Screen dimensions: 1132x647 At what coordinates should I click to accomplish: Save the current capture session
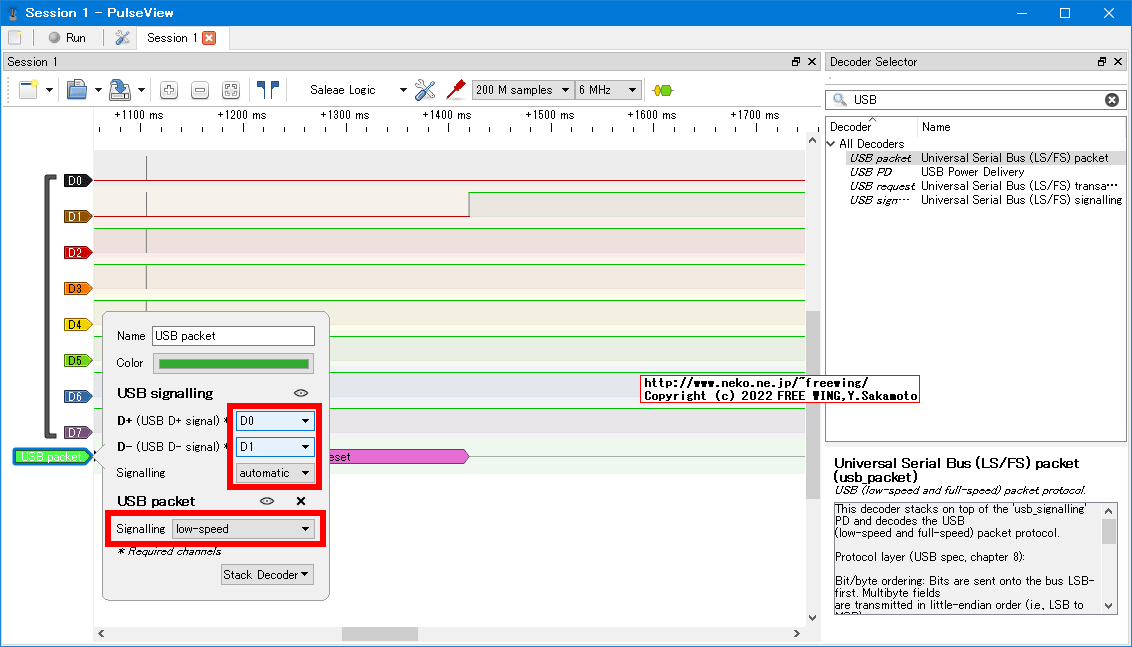118,89
